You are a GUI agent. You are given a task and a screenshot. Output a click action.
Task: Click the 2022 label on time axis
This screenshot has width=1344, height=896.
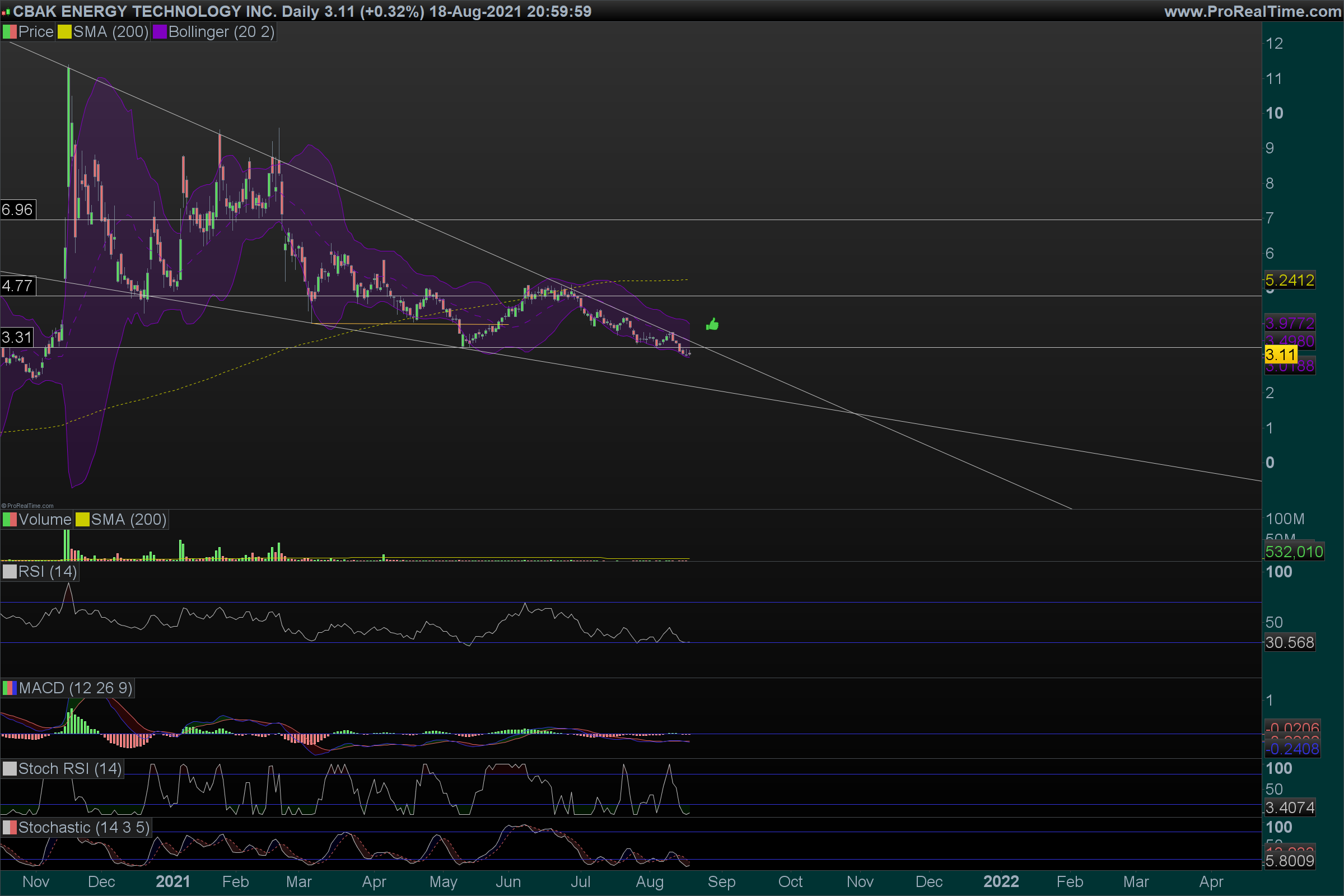pos(1001,881)
